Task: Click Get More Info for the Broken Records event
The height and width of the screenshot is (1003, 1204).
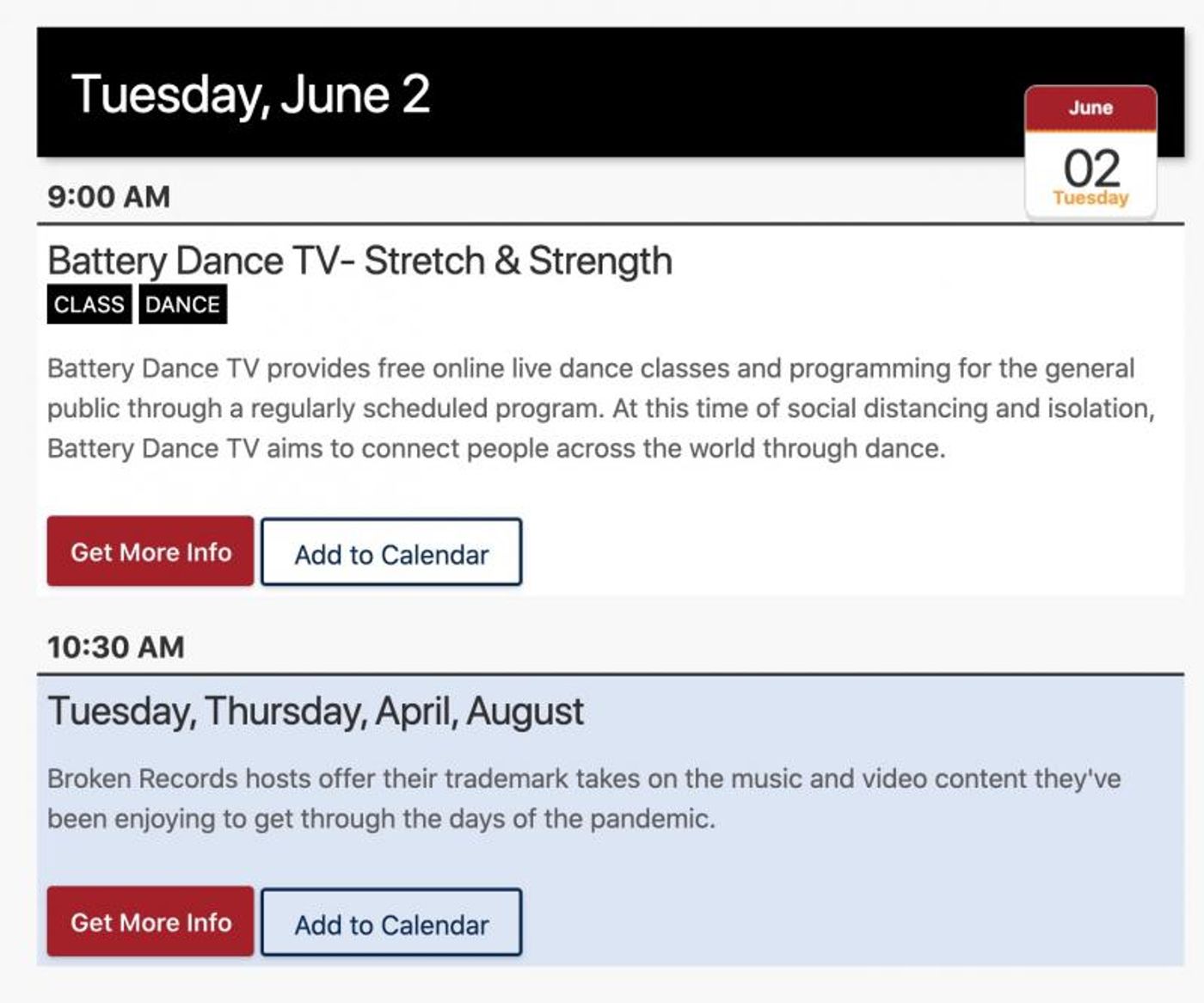Action: [x=150, y=922]
